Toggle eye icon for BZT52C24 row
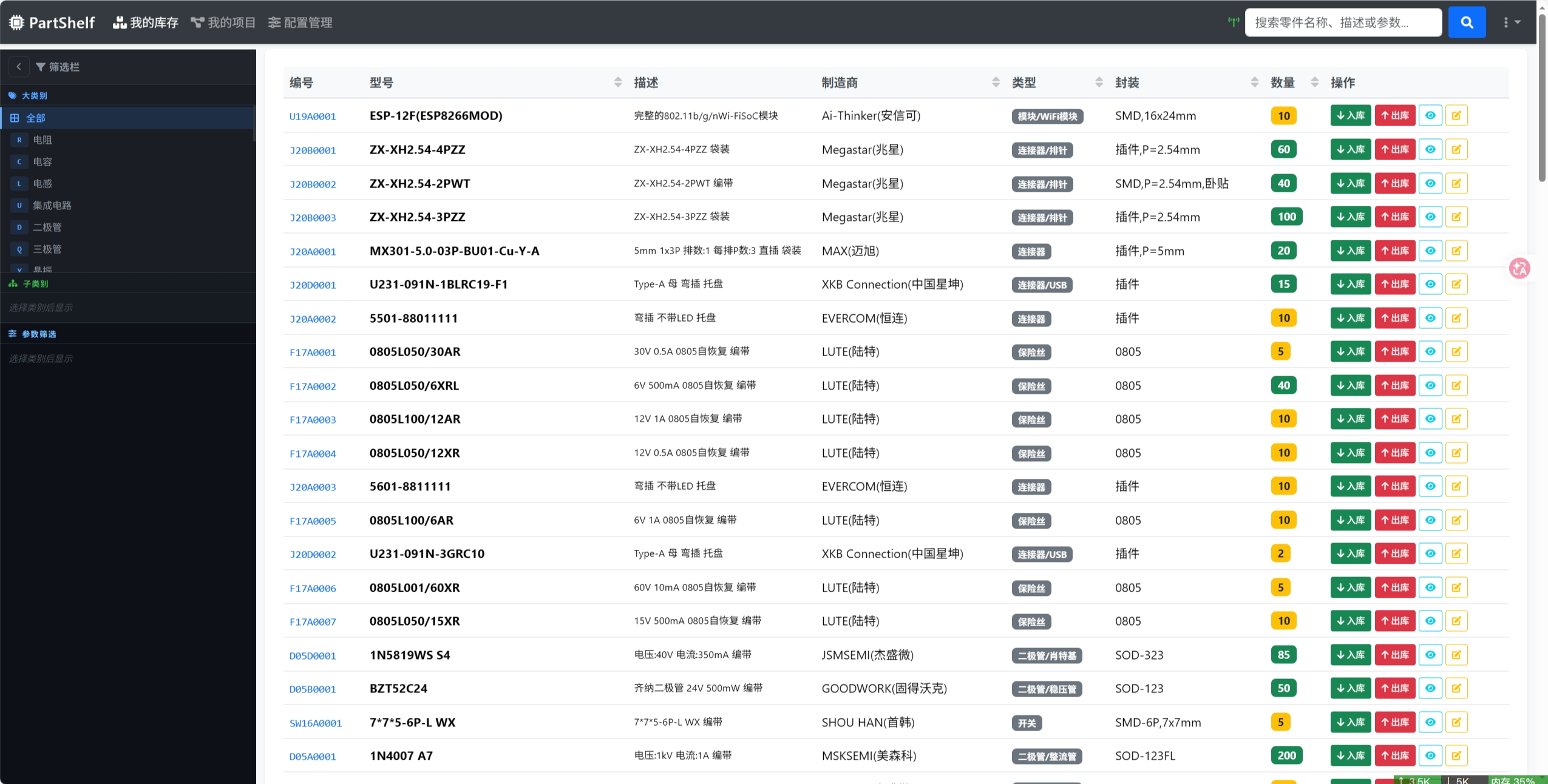The height and width of the screenshot is (784, 1548). (x=1430, y=688)
